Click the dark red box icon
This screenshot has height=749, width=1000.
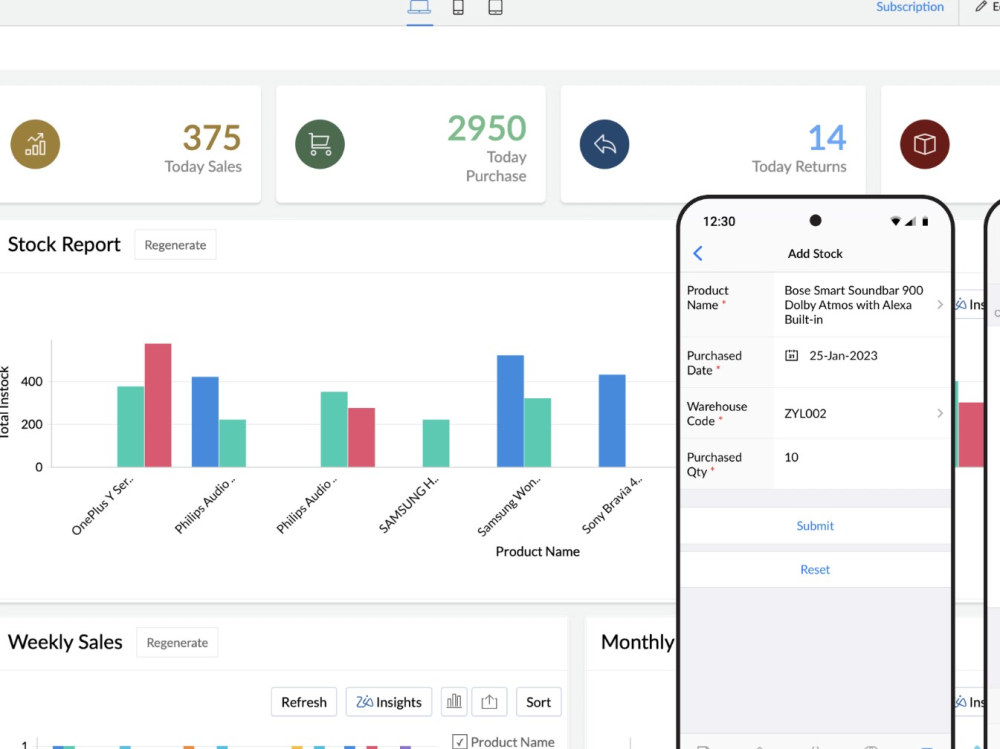pyautogui.click(x=925, y=144)
